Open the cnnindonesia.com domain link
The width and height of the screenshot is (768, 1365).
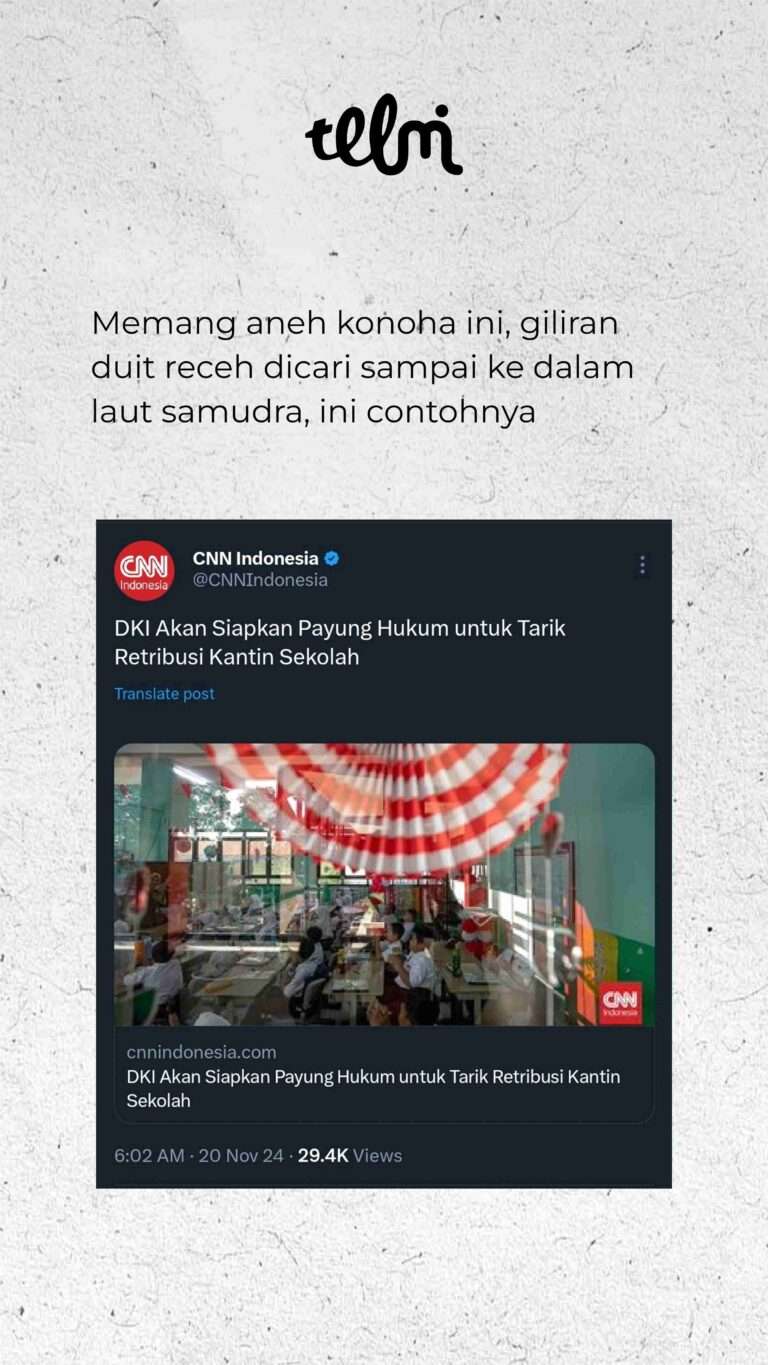click(201, 1052)
